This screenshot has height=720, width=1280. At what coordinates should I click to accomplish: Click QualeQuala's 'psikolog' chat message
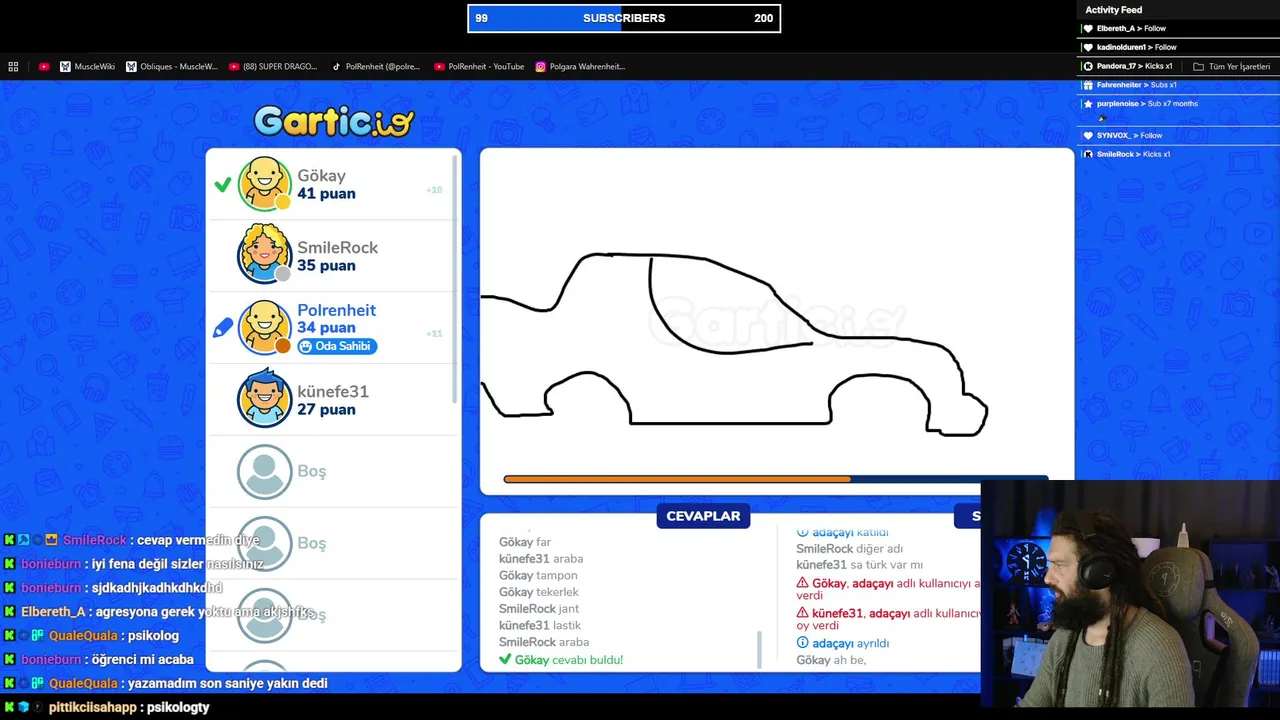tap(153, 635)
